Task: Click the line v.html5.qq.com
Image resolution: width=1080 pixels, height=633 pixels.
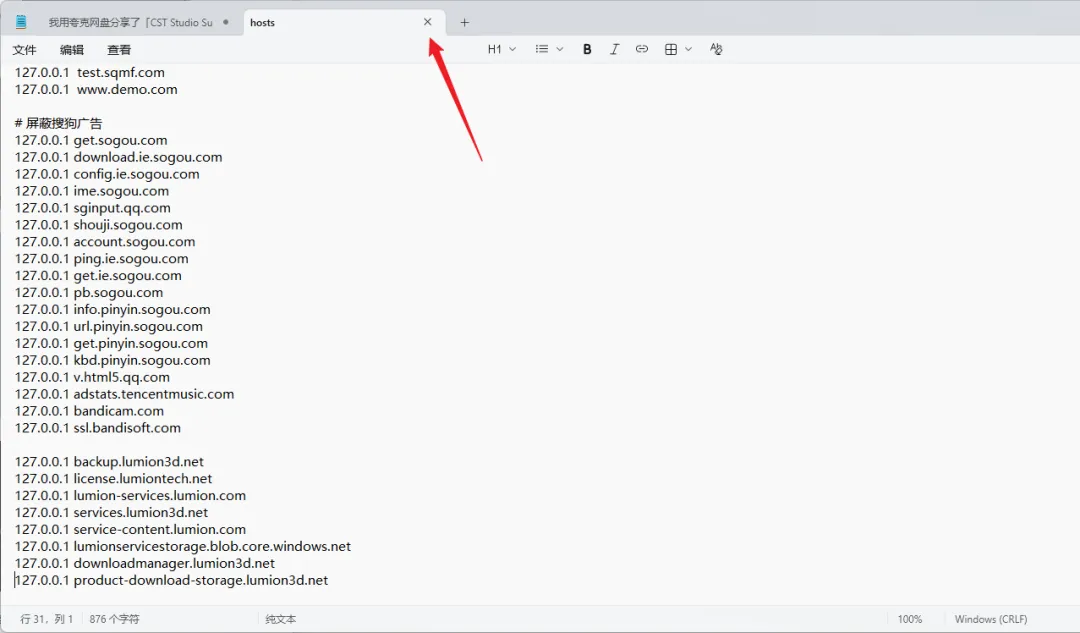Action: pyautogui.click(x=92, y=377)
